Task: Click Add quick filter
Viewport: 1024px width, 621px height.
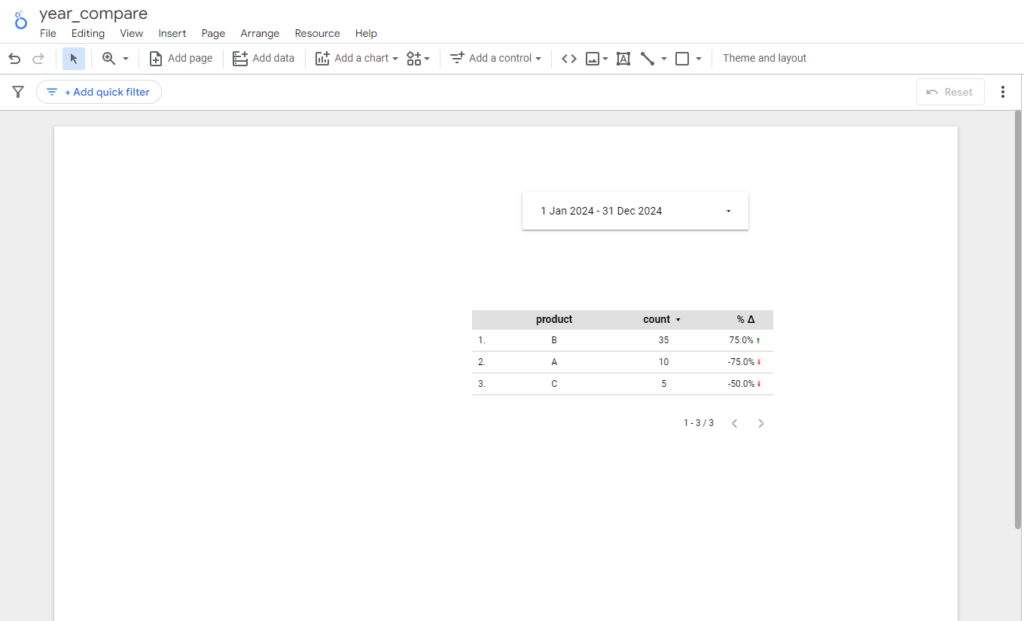Action: coord(99,92)
